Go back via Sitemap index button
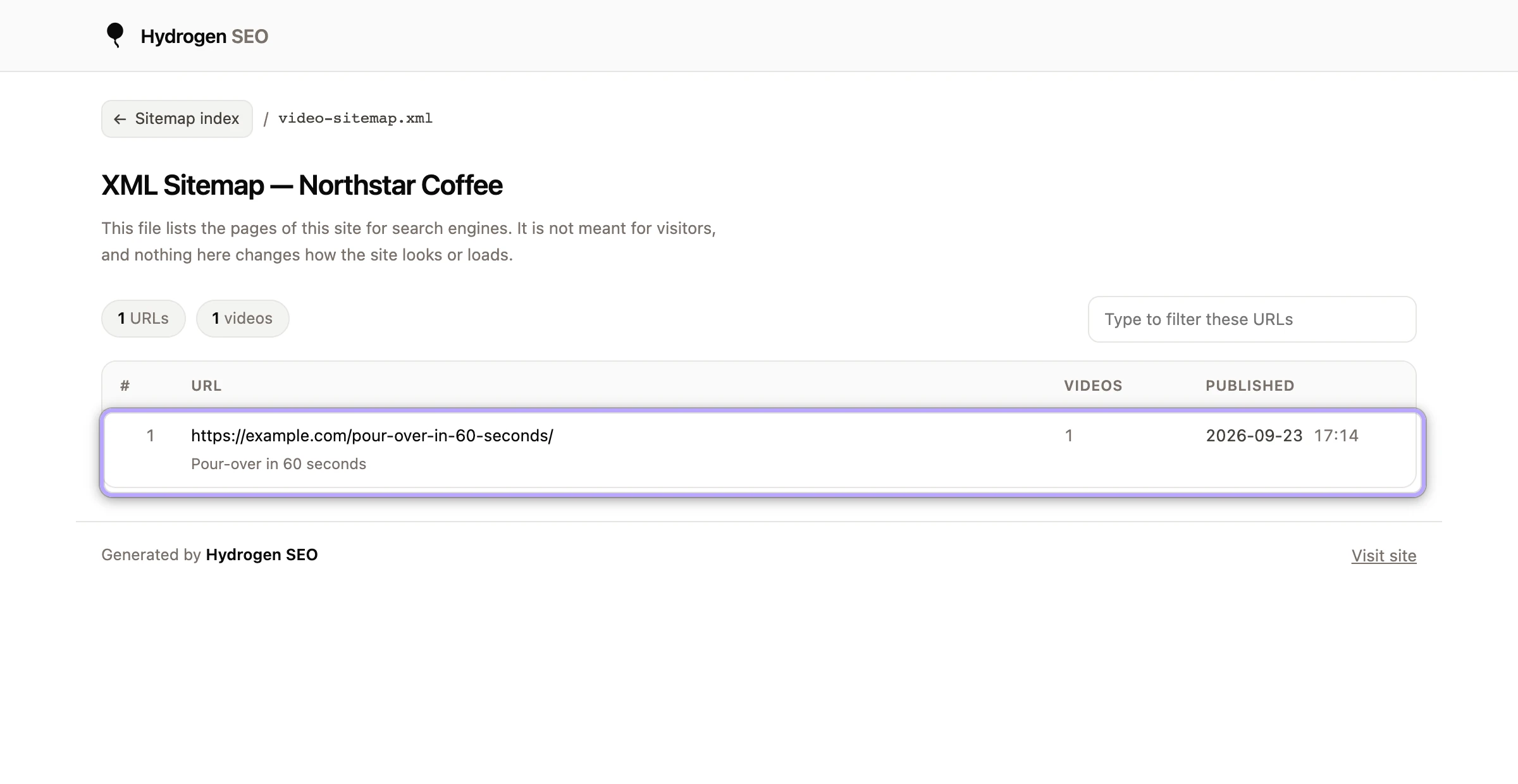Viewport: 1518px width, 784px height. 177,119
